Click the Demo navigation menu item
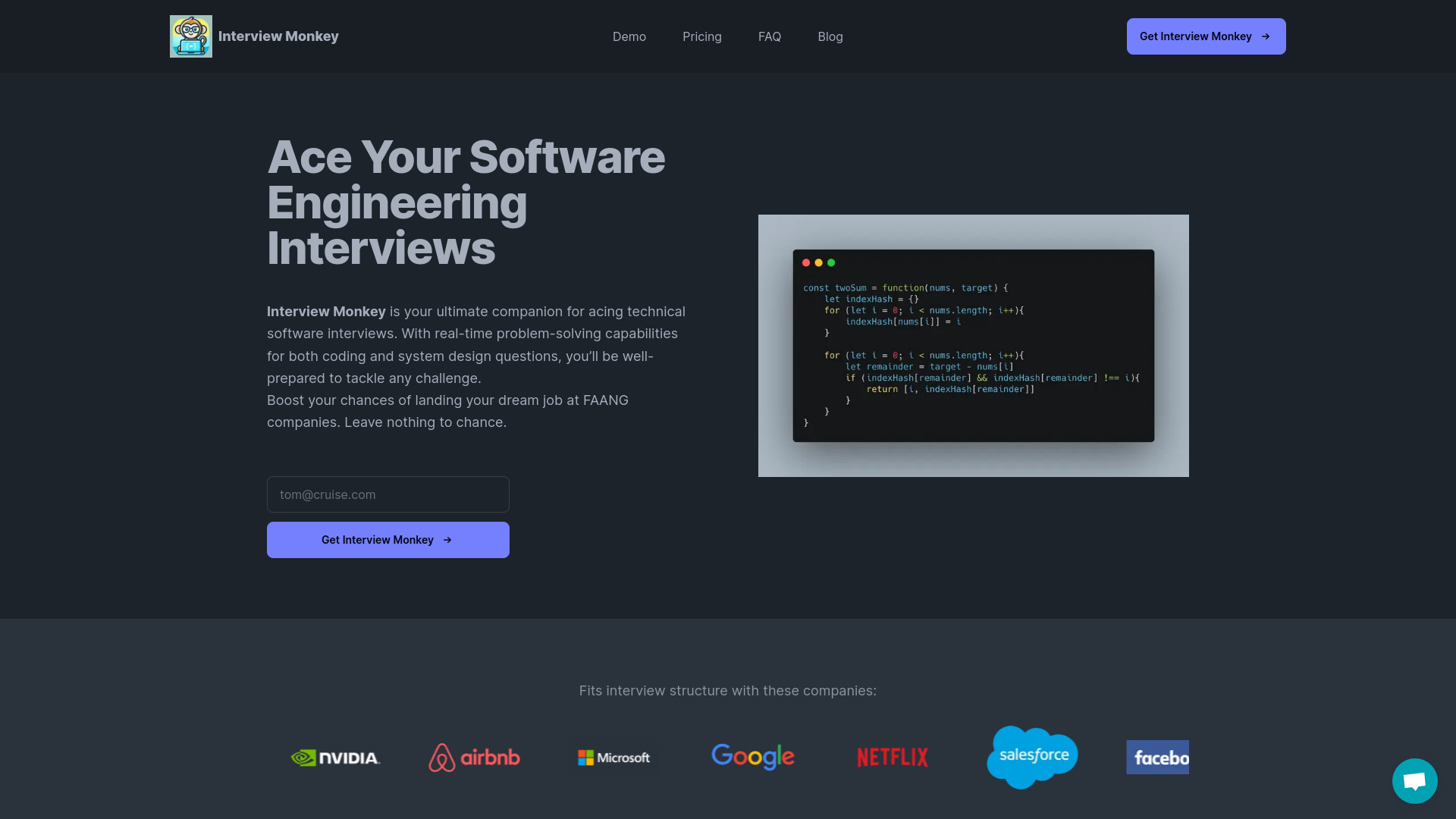The width and height of the screenshot is (1456, 819). [629, 36]
